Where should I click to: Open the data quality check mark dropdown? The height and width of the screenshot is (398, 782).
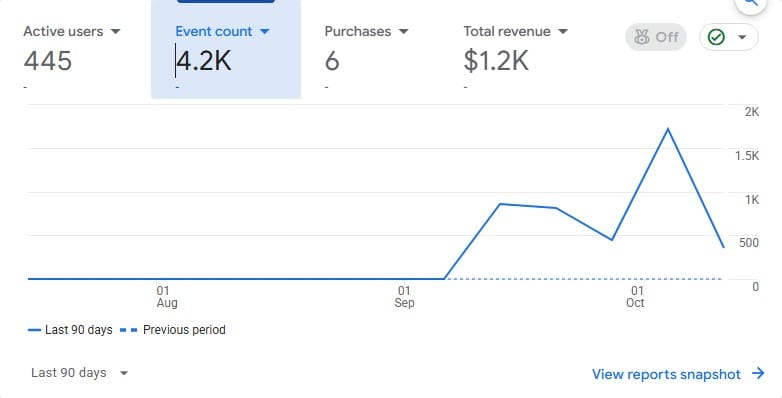pos(742,37)
